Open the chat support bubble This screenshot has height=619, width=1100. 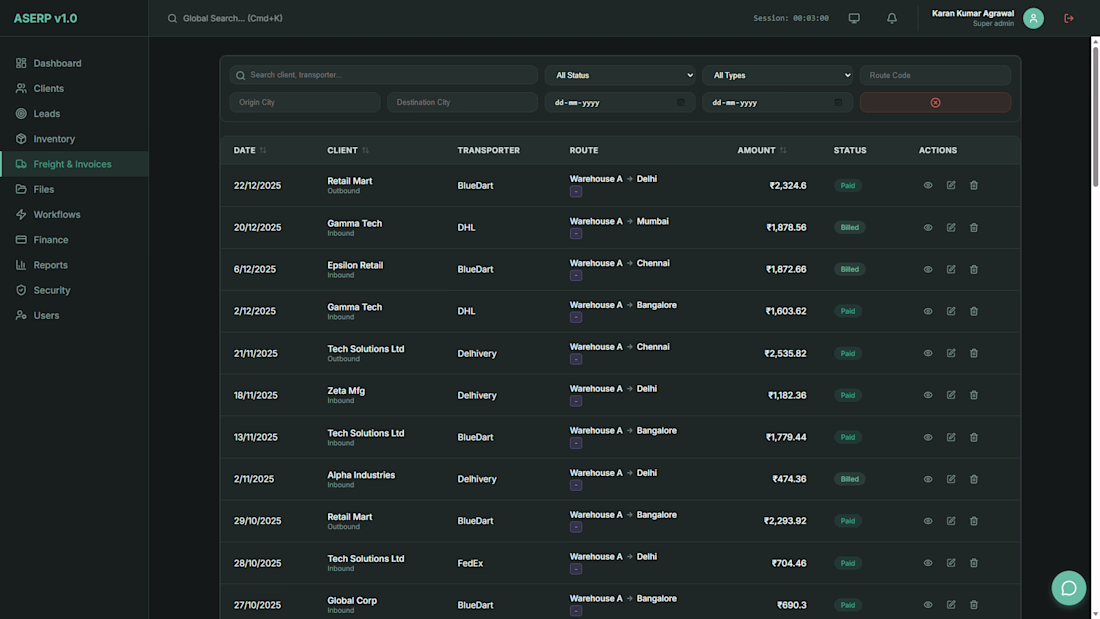click(1068, 588)
